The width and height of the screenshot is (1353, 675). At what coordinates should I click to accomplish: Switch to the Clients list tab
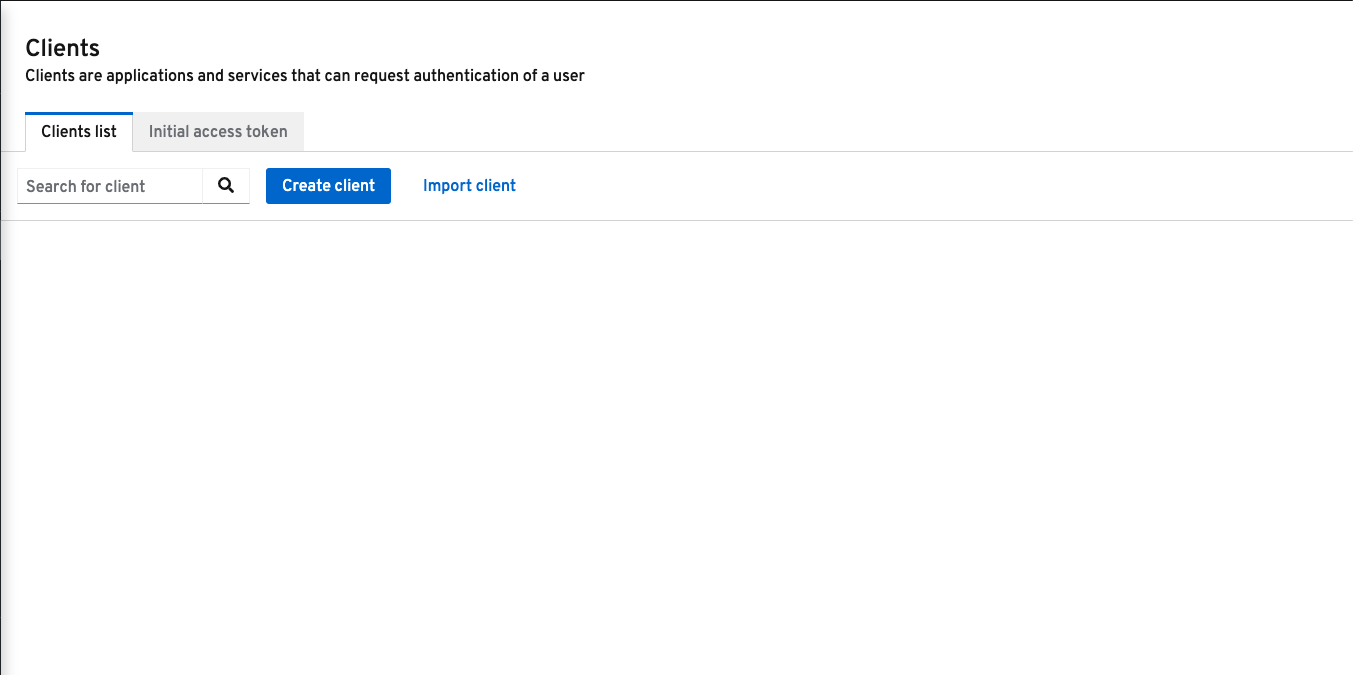79,131
